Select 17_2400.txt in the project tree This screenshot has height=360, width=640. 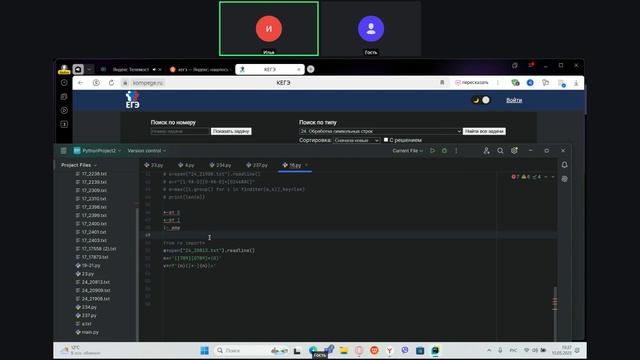[x=91, y=224]
